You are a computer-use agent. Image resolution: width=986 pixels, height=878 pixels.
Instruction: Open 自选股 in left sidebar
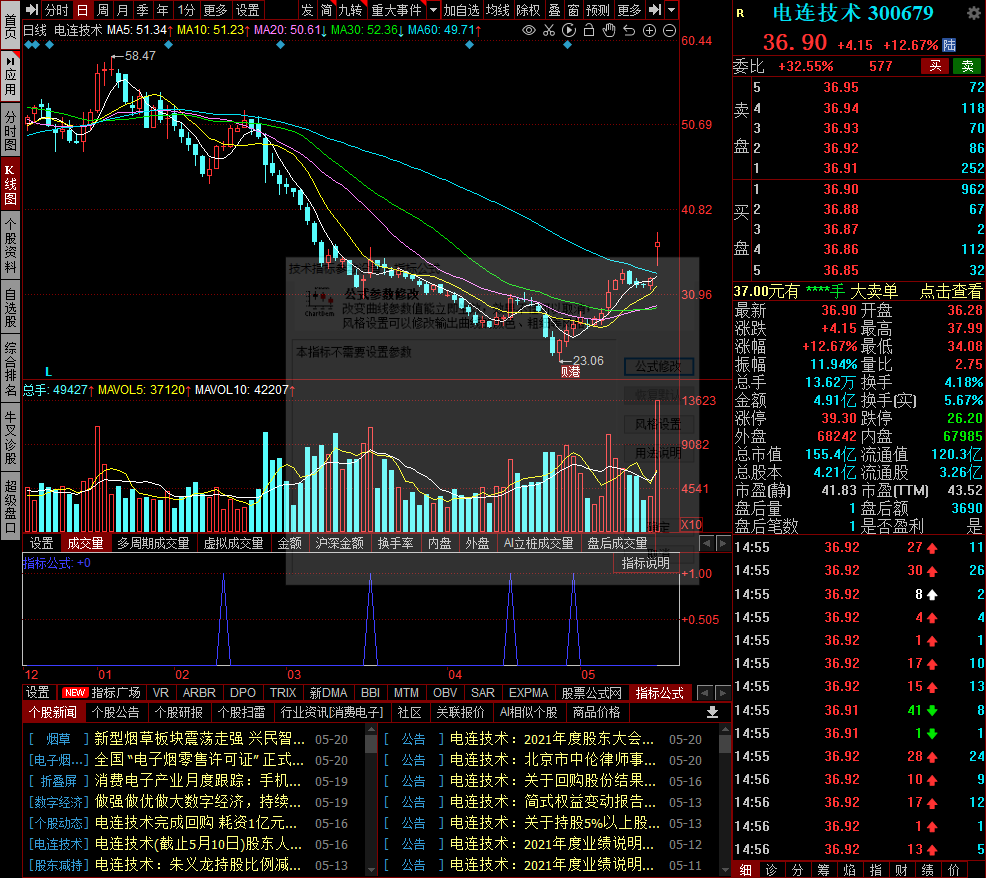[10, 308]
